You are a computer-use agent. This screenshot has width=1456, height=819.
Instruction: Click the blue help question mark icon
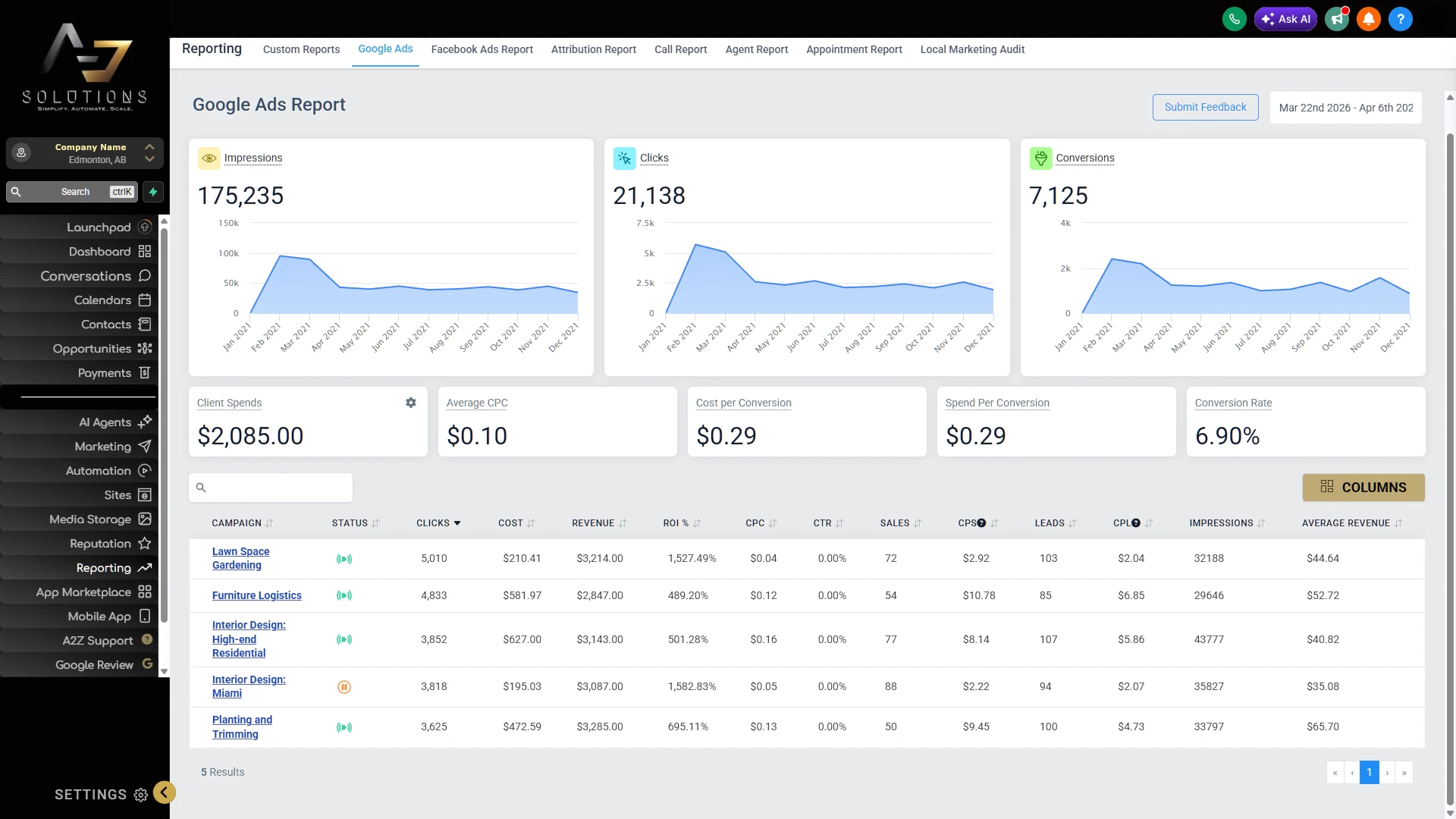point(1400,19)
